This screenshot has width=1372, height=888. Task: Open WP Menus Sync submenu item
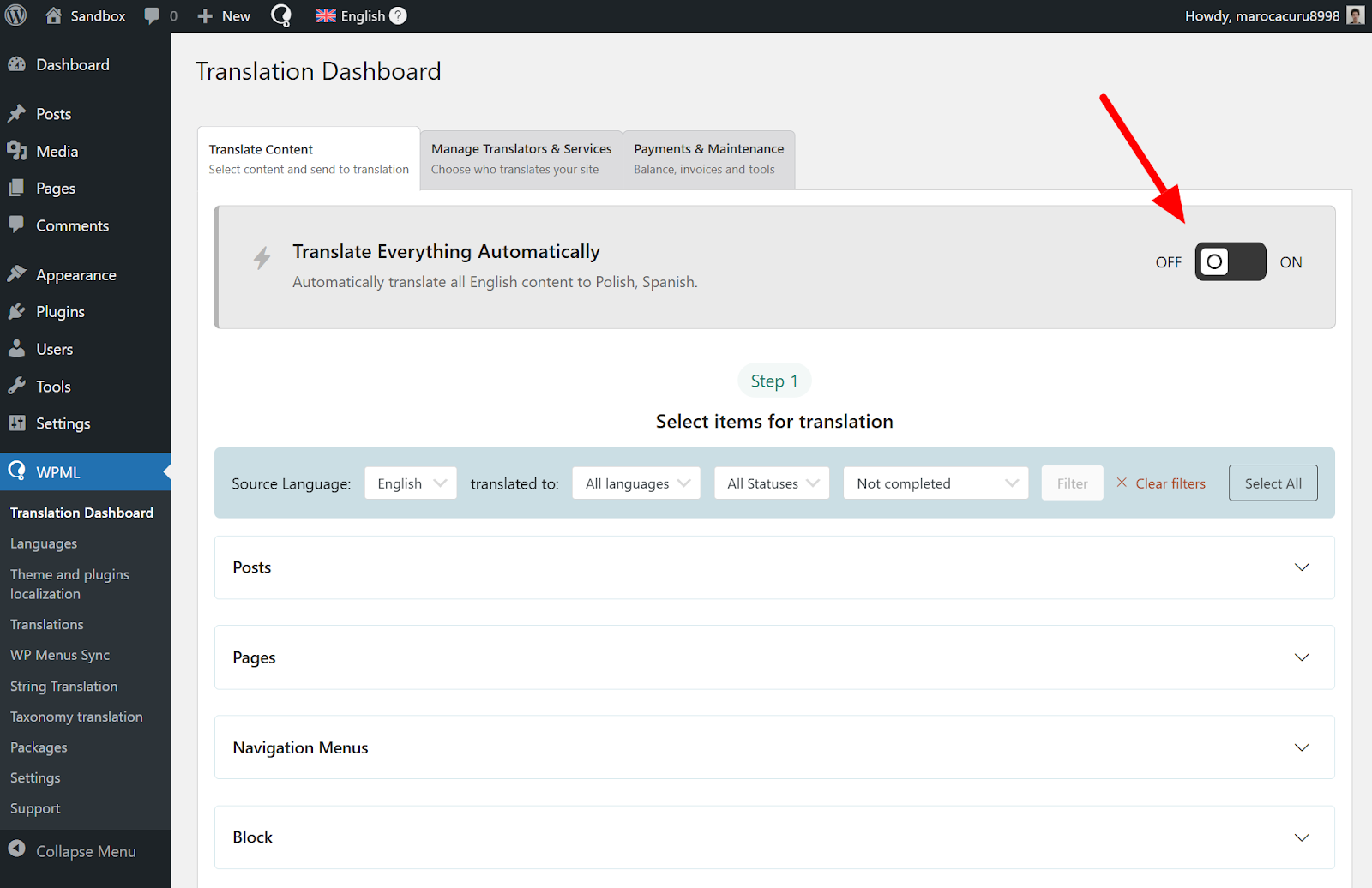(60, 655)
